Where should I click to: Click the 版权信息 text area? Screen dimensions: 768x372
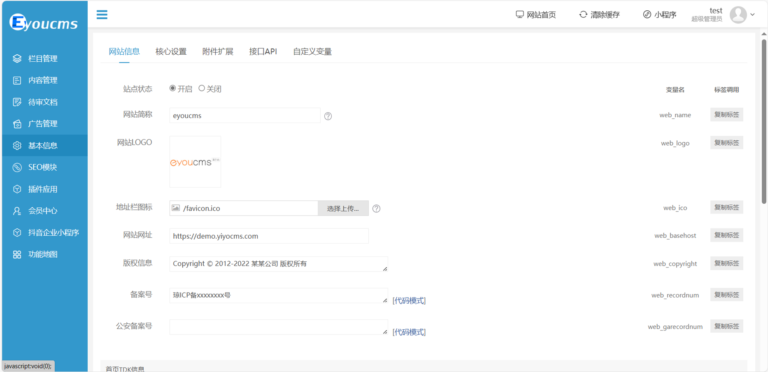point(279,264)
